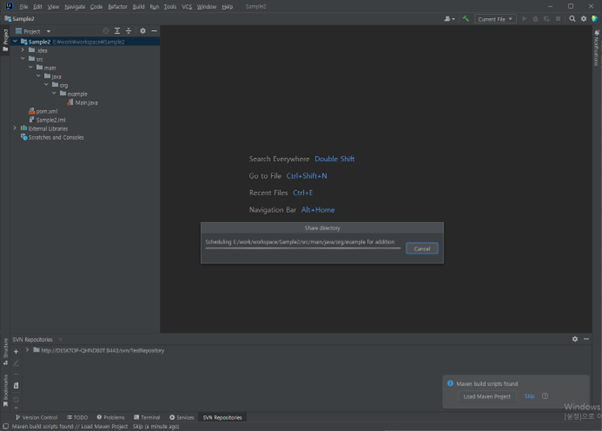
Task: Toggle the Structure side tool window
Action: [x=5, y=351]
